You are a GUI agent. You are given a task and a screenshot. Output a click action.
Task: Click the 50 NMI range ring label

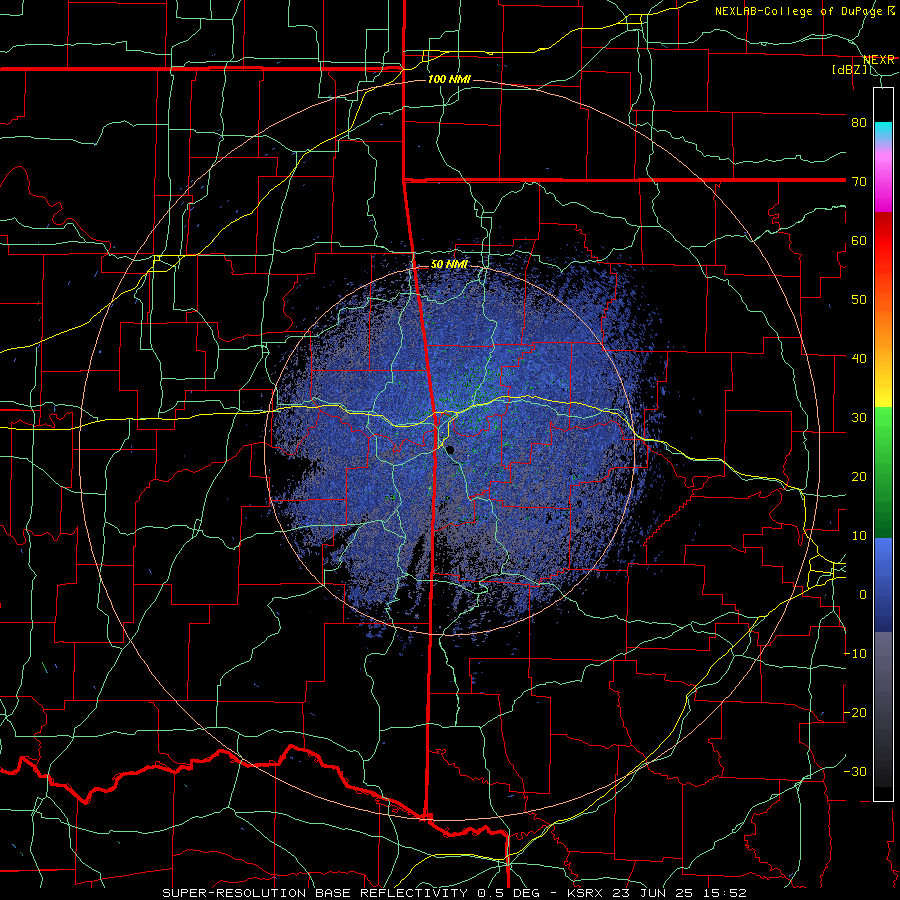click(449, 265)
